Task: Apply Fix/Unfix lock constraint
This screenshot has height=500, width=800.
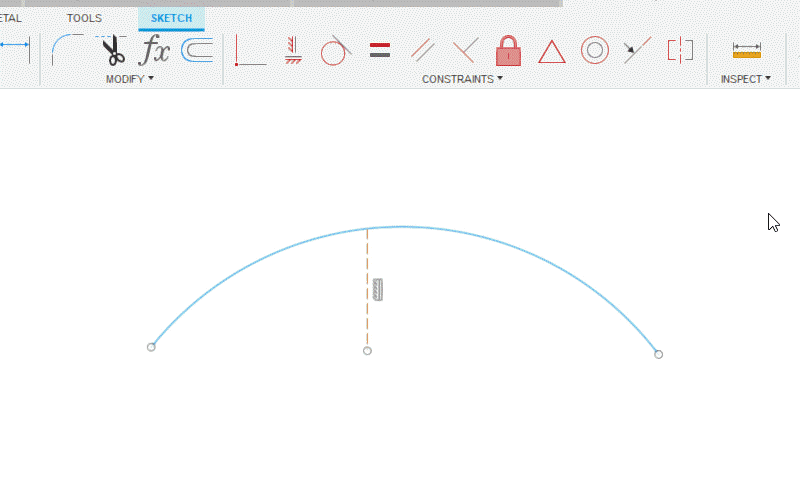Action: tap(508, 51)
